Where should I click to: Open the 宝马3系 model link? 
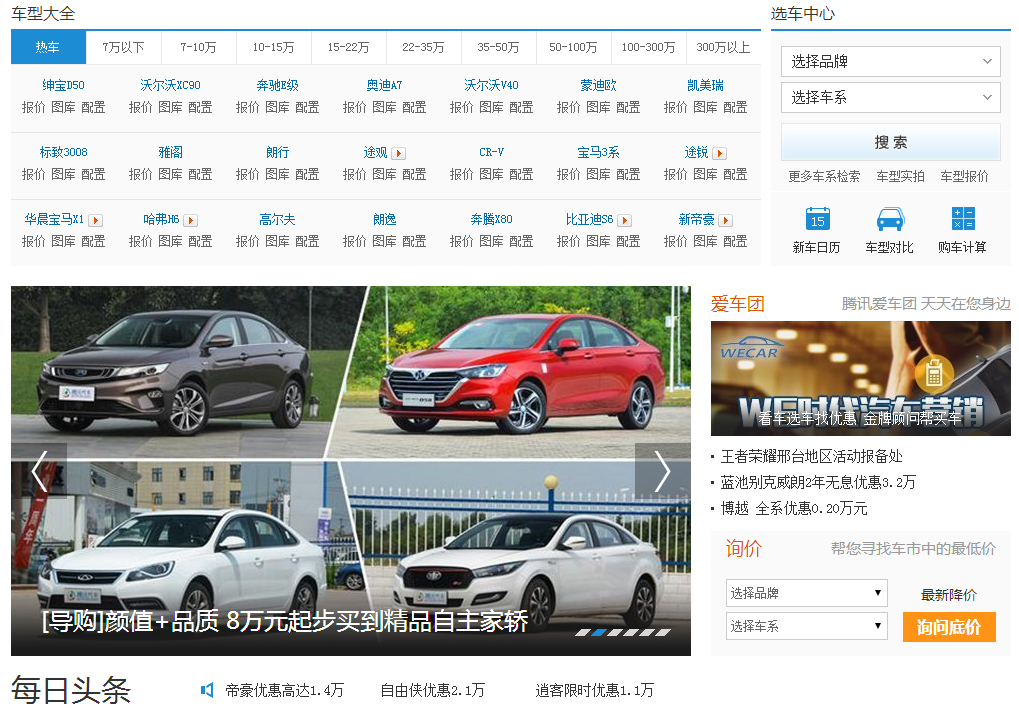coord(599,152)
